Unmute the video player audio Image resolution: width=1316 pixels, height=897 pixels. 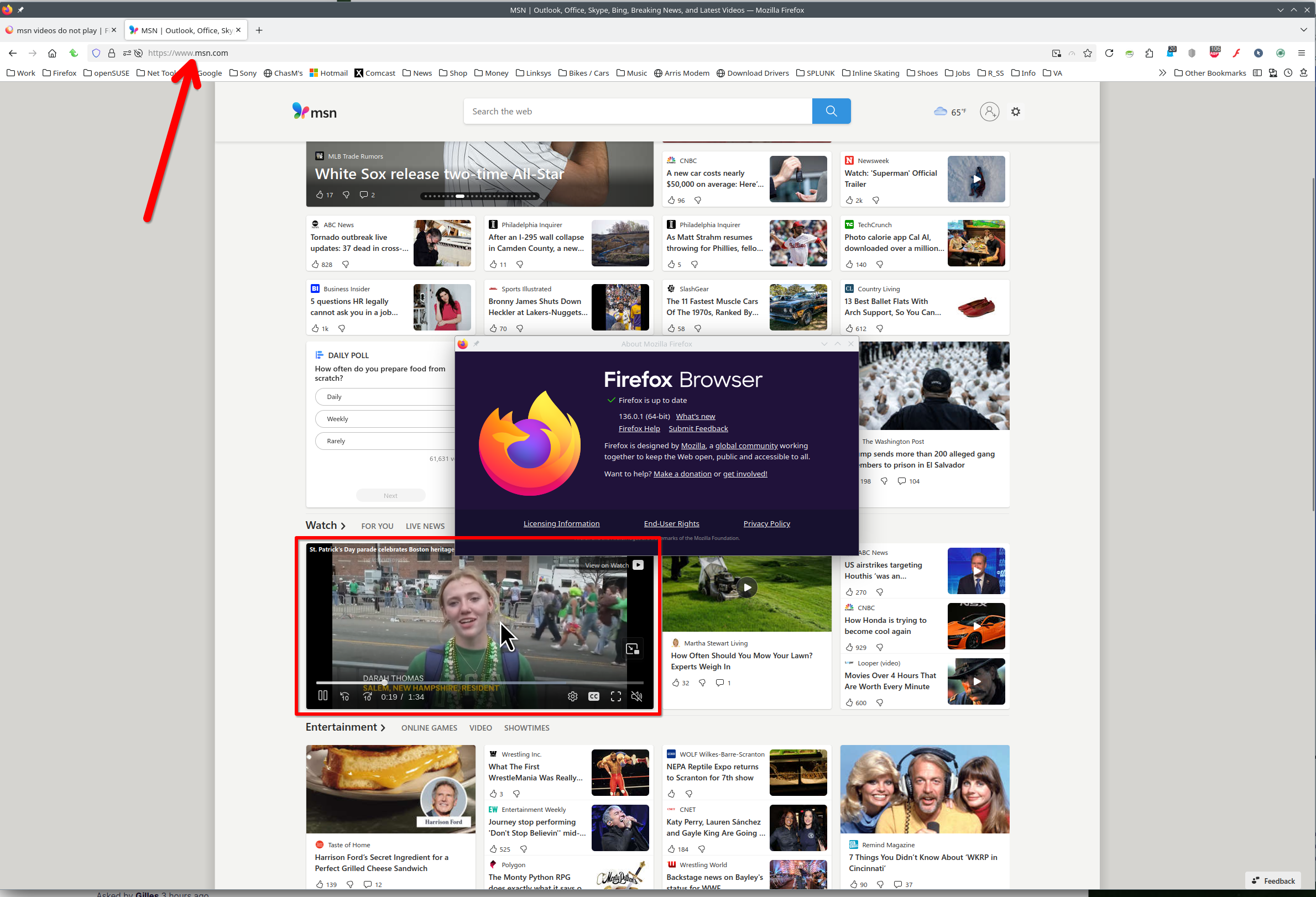(636, 696)
